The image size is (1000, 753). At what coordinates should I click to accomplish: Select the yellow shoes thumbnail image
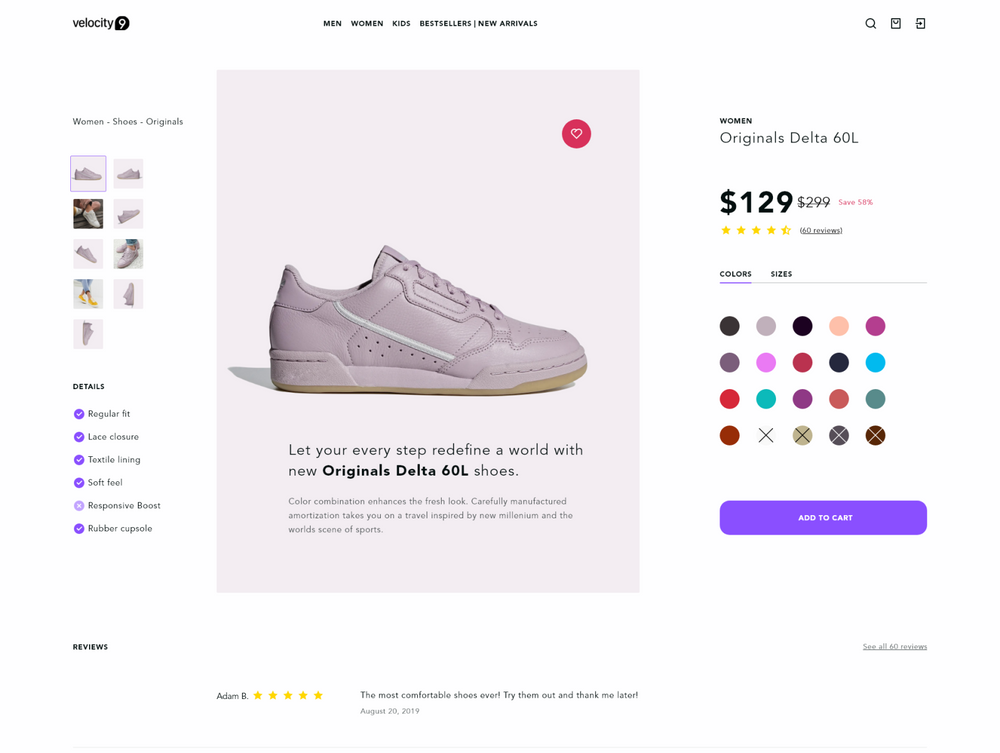(88, 294)
